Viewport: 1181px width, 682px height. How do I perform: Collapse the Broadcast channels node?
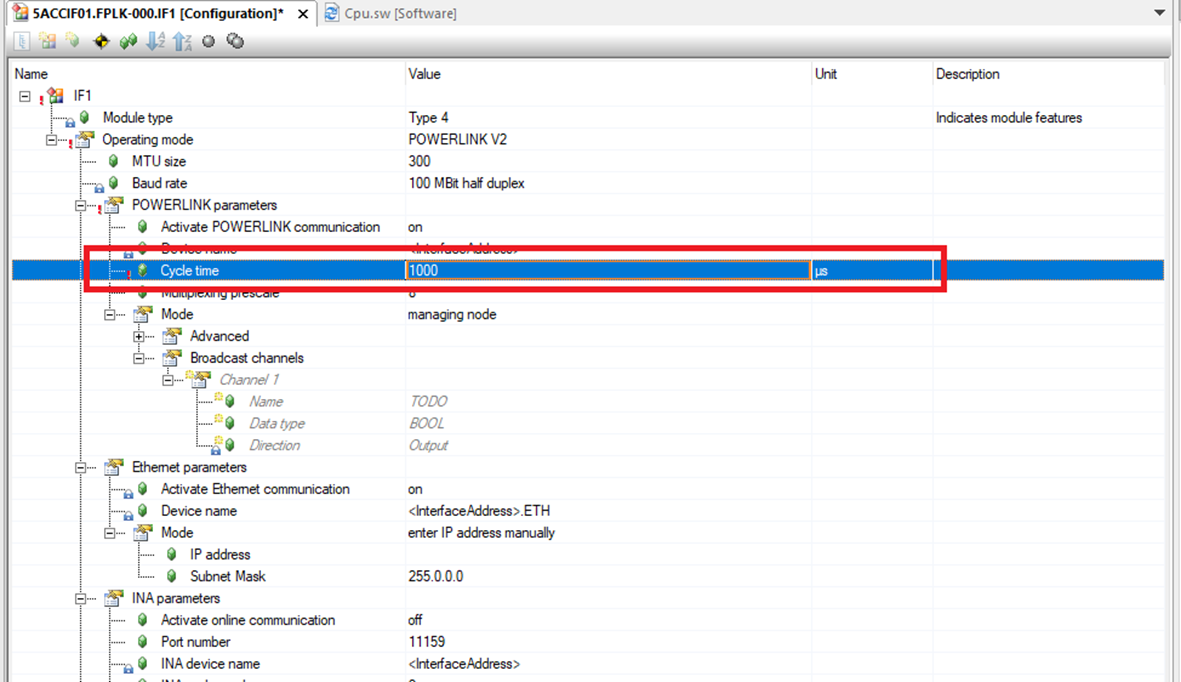[140, 358]
